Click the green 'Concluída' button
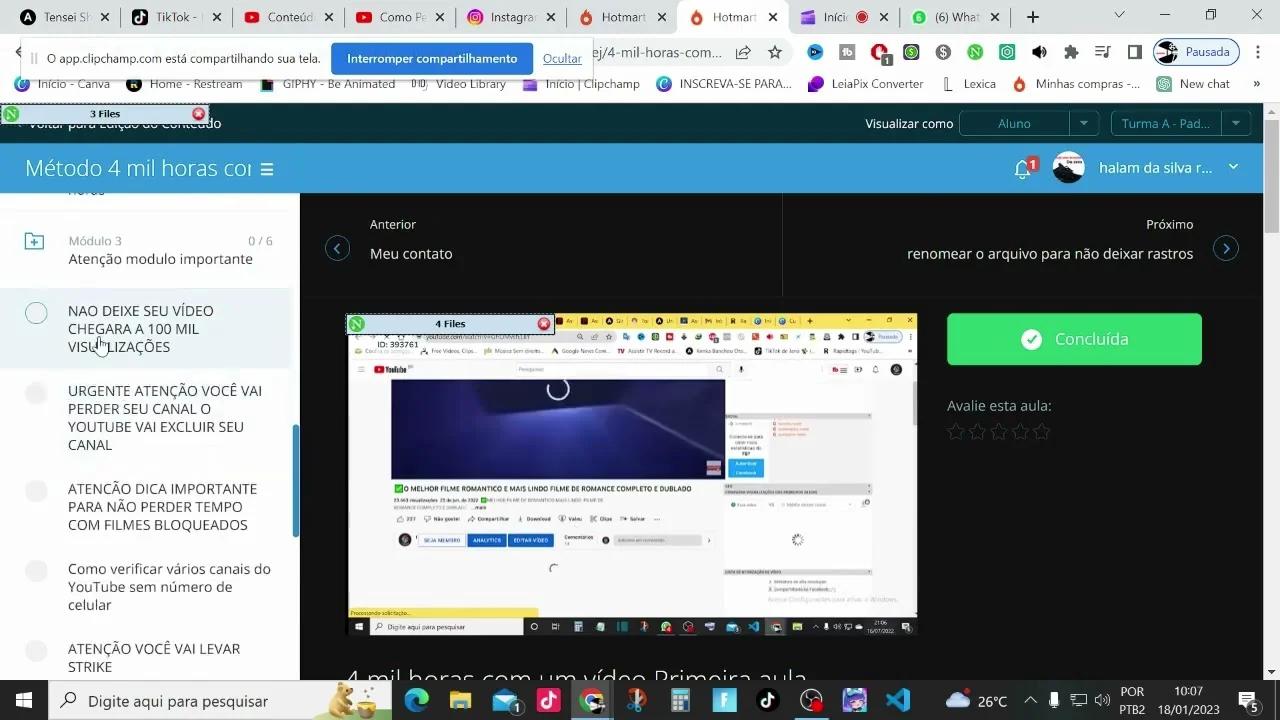 [1073, 339]
